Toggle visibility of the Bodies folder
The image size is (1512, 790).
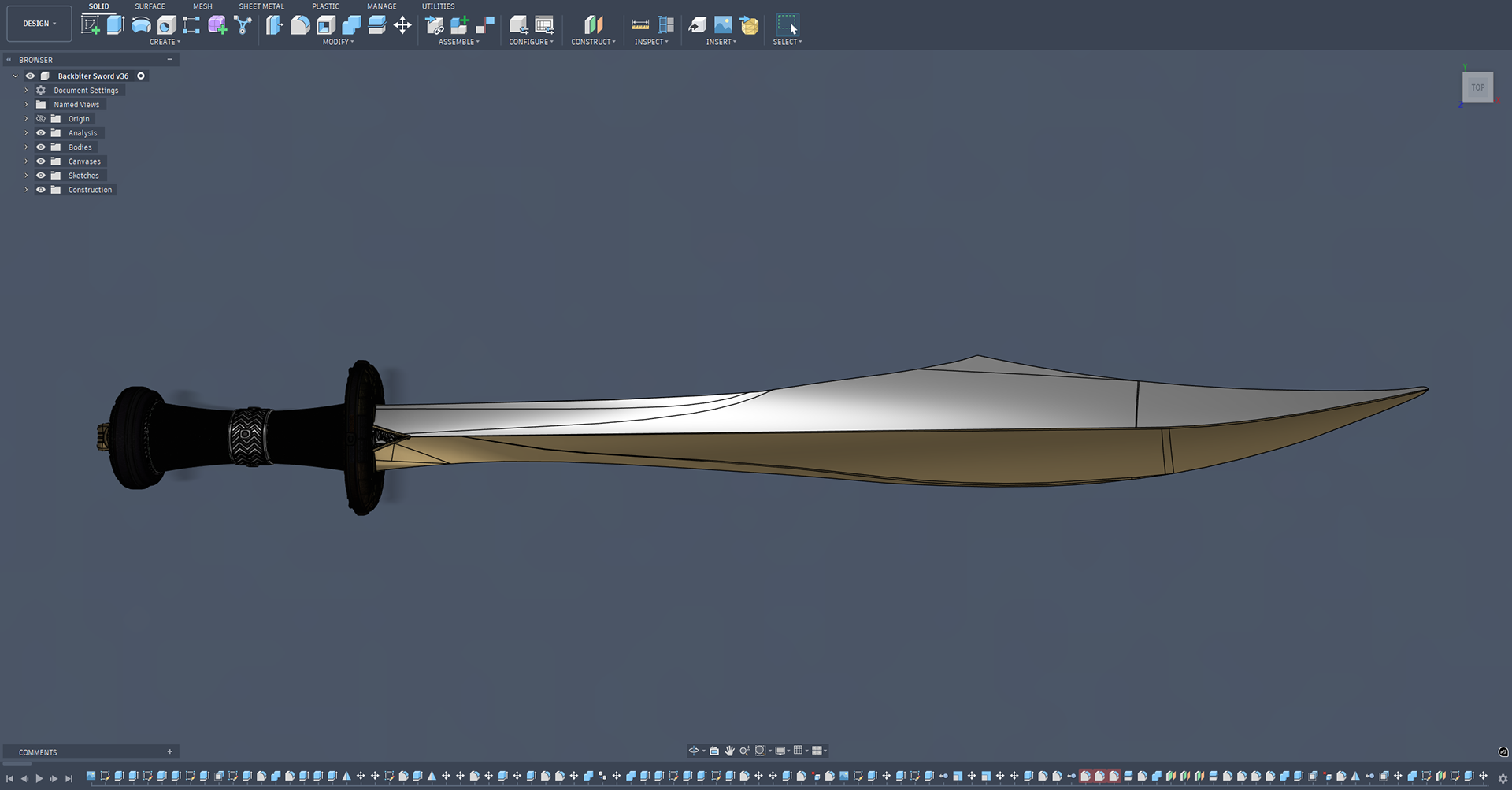click(41, 147)
